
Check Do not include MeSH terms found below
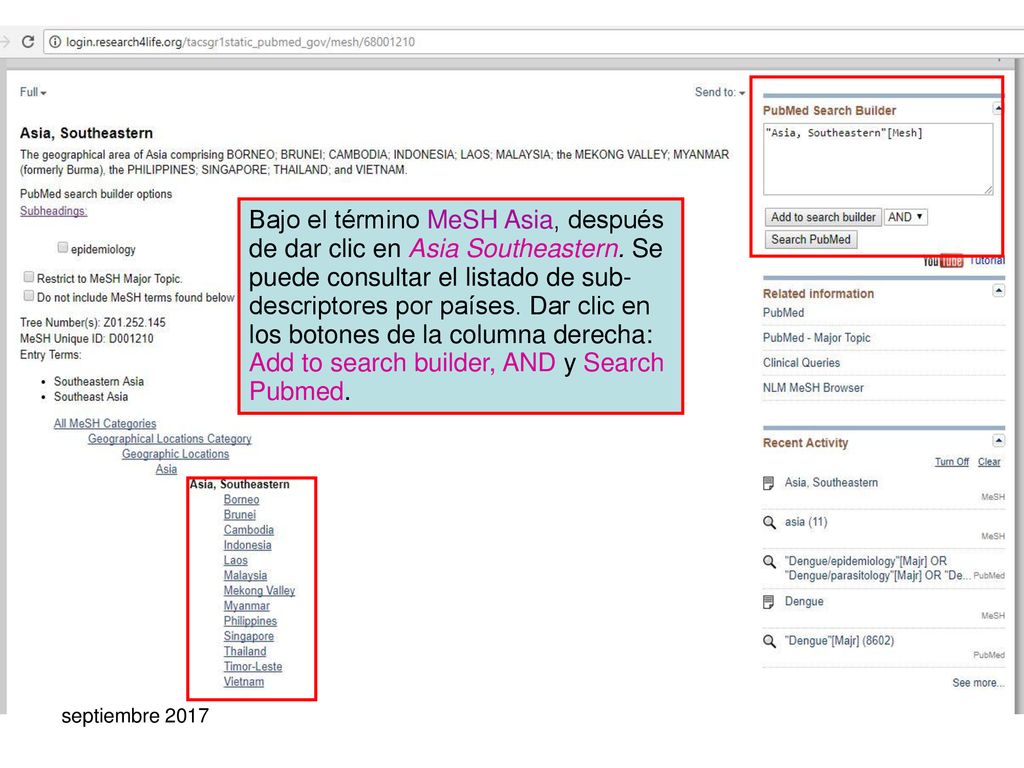tap(29, 296)
